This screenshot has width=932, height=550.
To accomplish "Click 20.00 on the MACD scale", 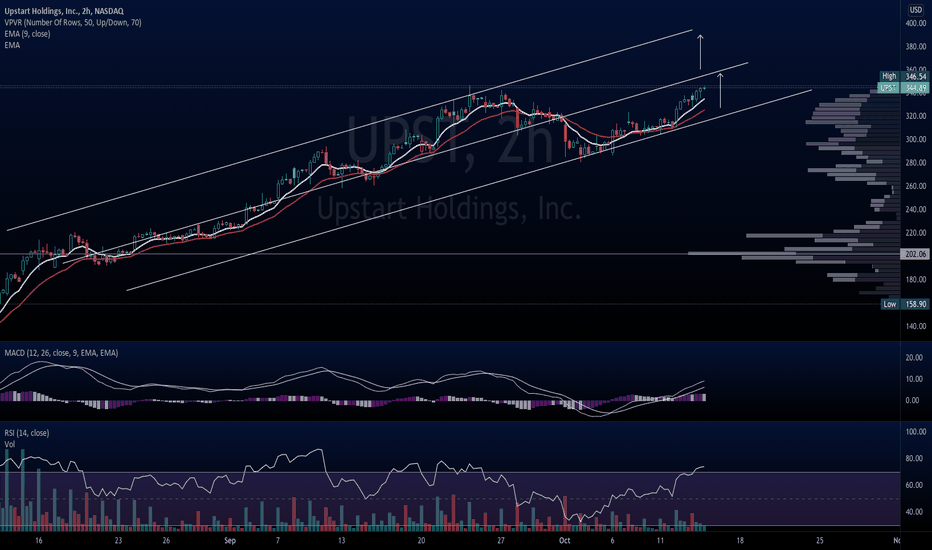I will [x=914, y=358].
